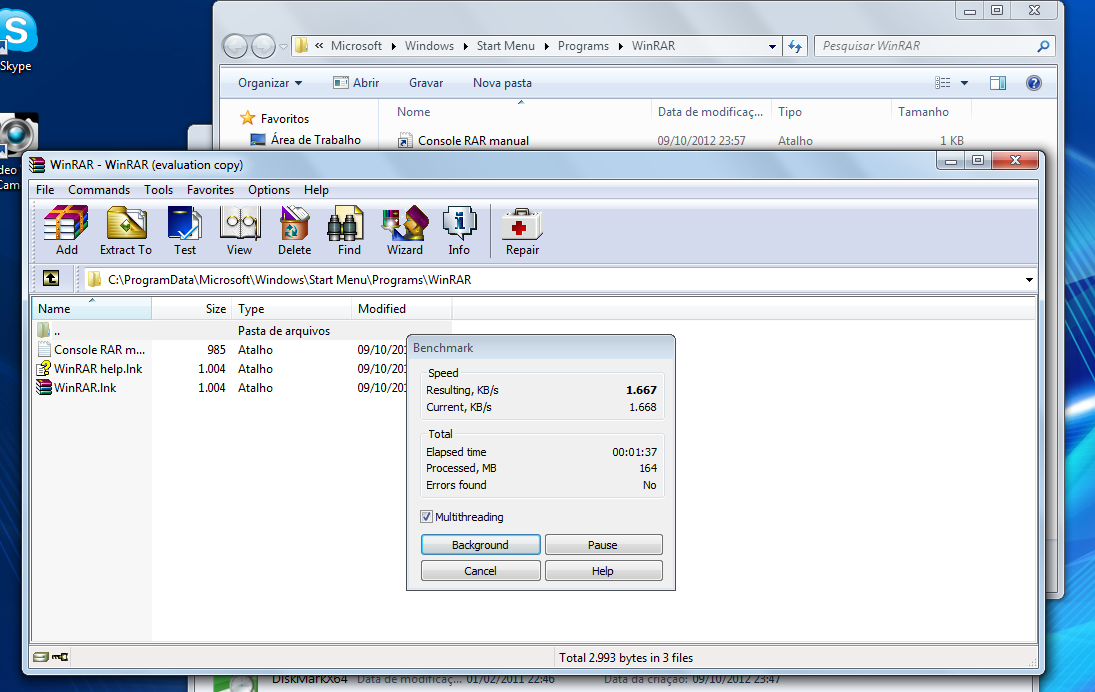The width and height of the screenshot is (1095, 692).
Task: Click the Explorer forward navigation button
Action: pyautogui.click(x=263, y=46)
